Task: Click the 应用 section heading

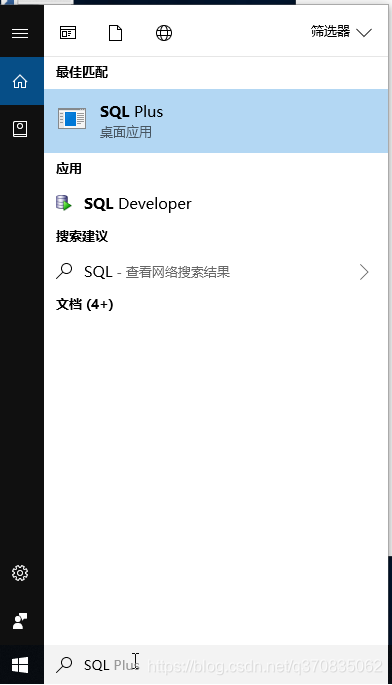Action: point(69,169)
